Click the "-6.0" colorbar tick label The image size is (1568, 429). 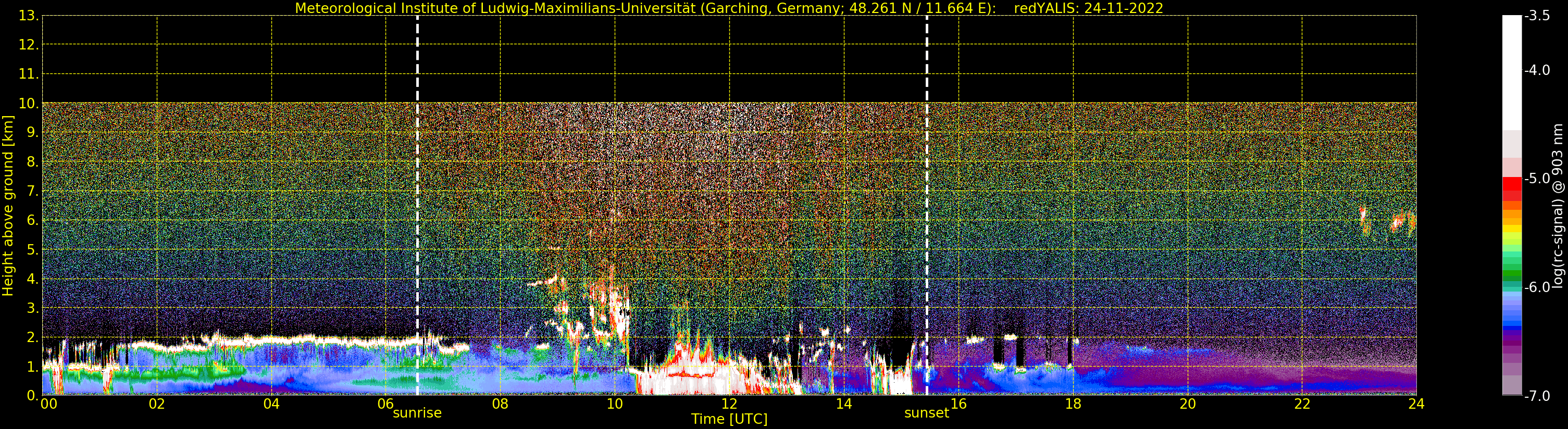1537,287
